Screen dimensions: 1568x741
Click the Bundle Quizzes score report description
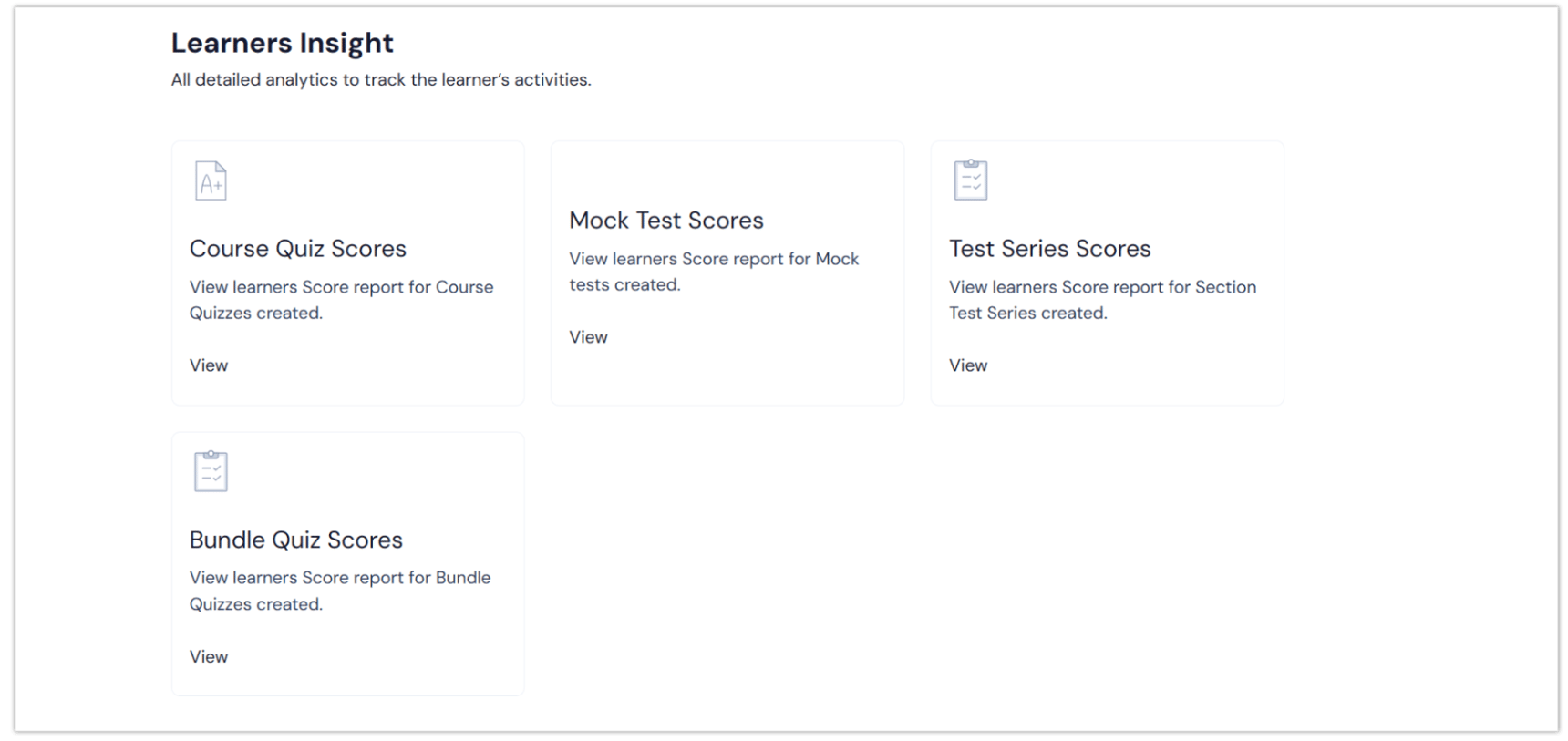340,591
